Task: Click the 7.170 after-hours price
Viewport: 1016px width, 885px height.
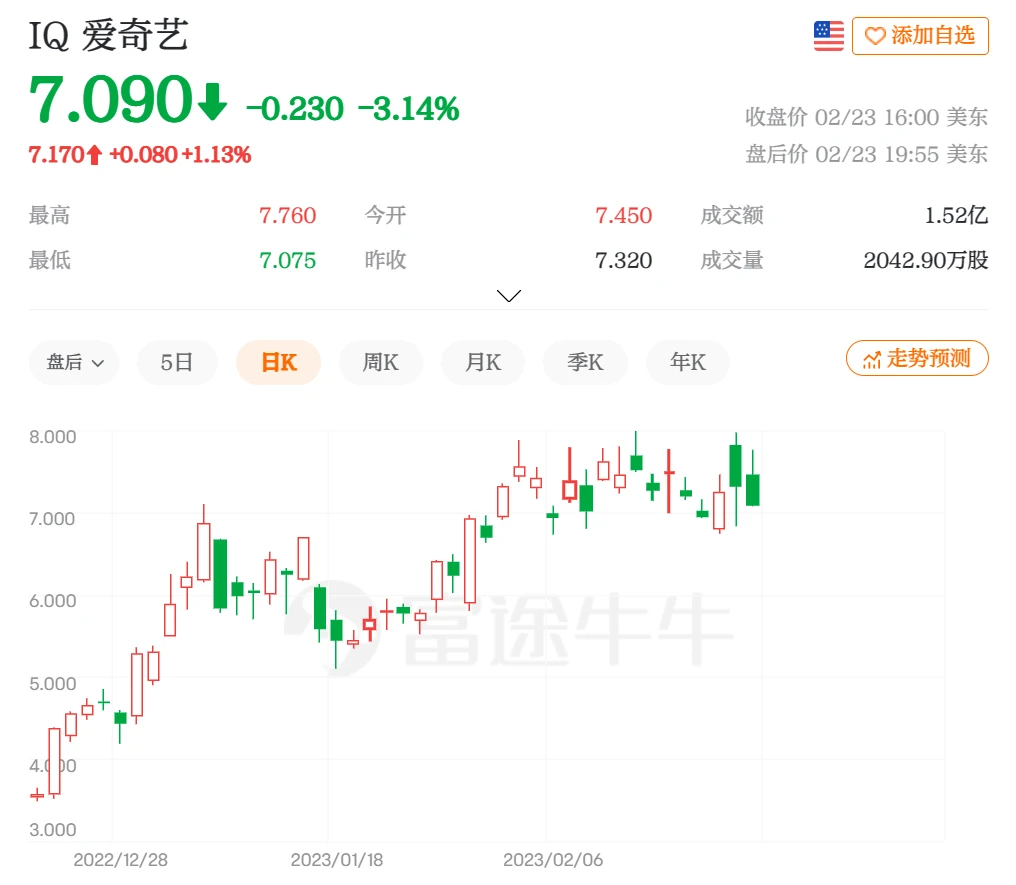Action: coord(56,155)
